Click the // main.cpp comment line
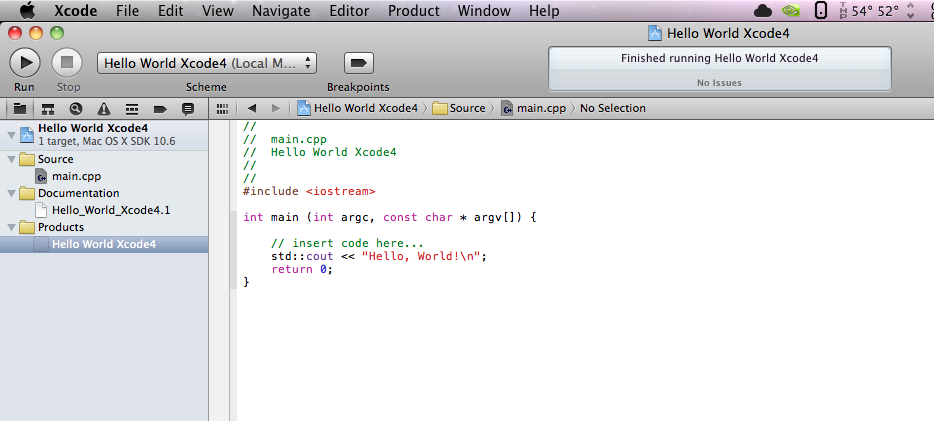934x421 pixels. coord(285,139)
